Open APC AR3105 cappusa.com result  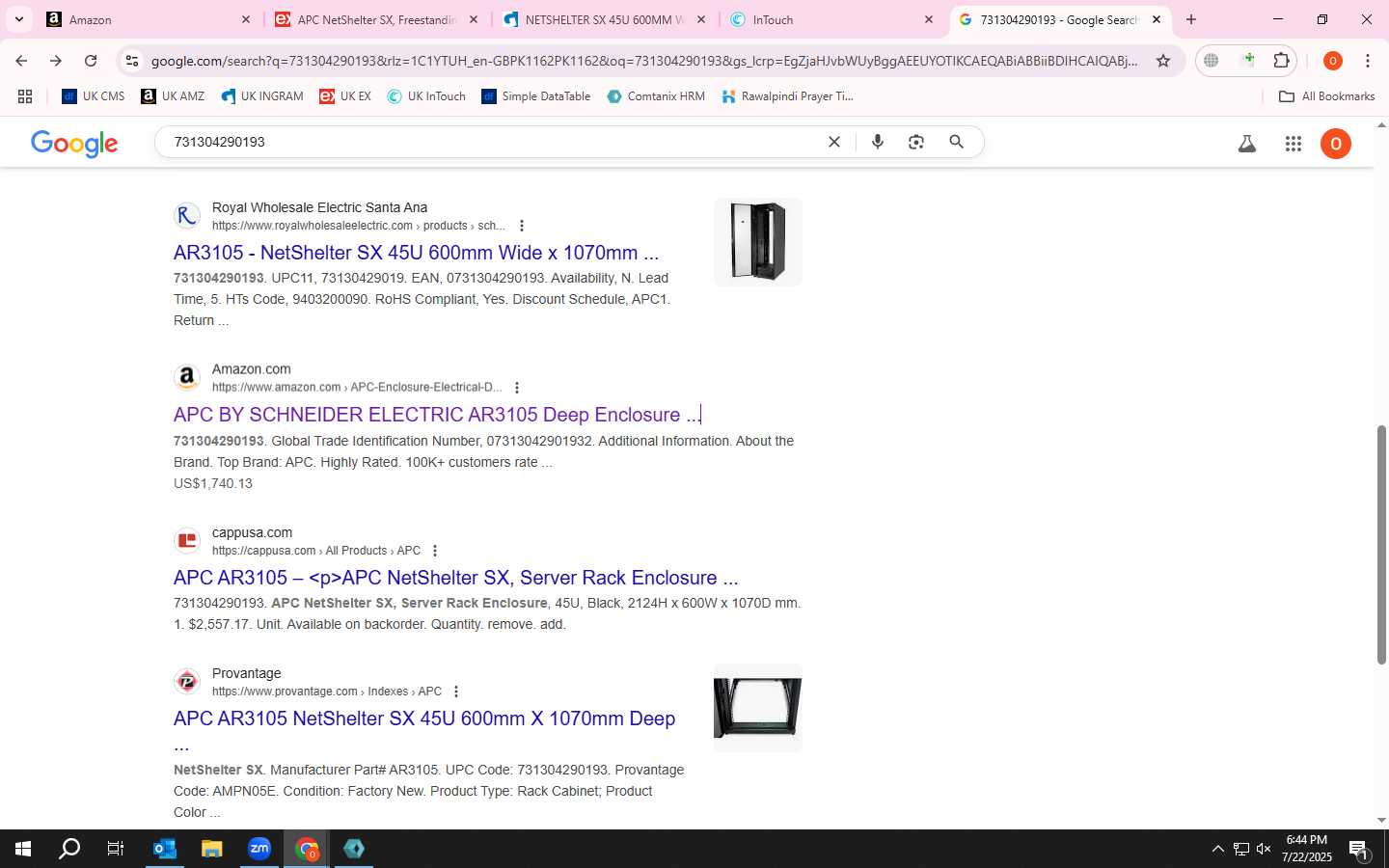(455, 578)
